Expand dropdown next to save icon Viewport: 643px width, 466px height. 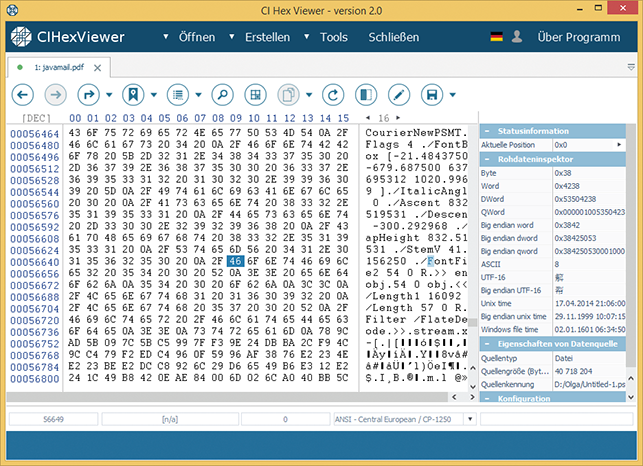(453, 95)
